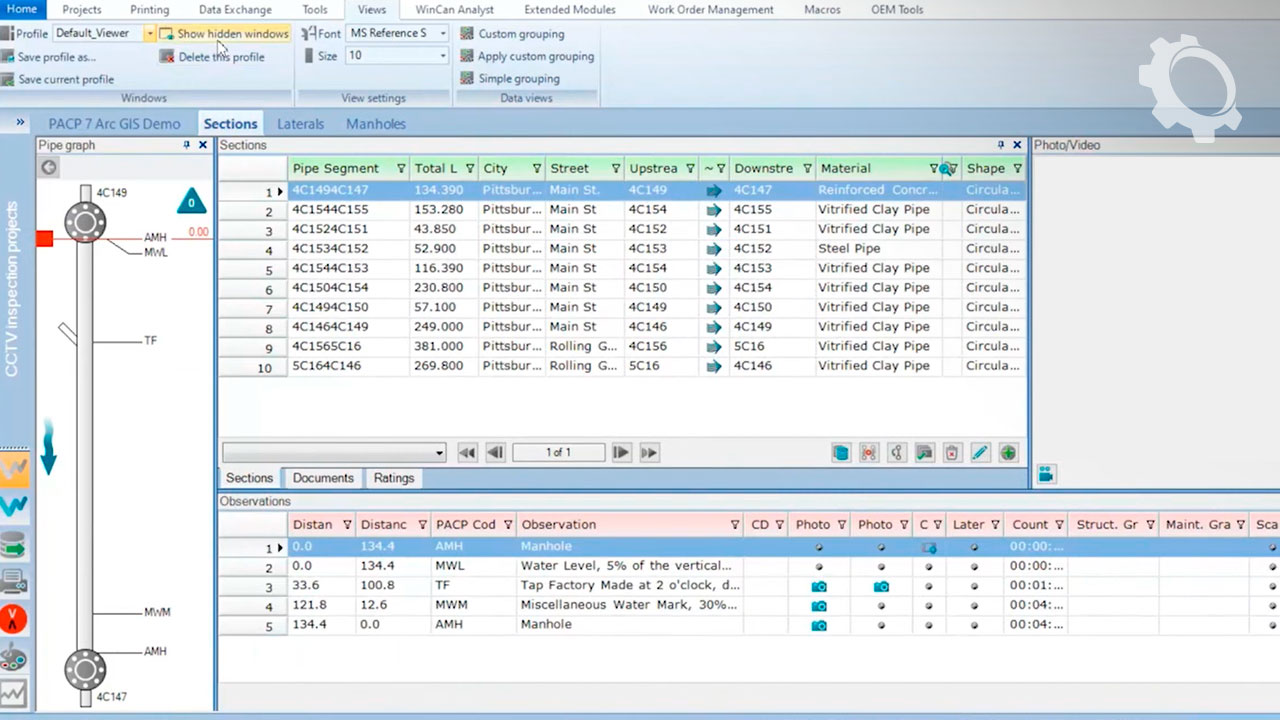Toggle the pin on the Pipe graph panel
Viewport: 1280px width, 720px height.
(x=186, y=145)
